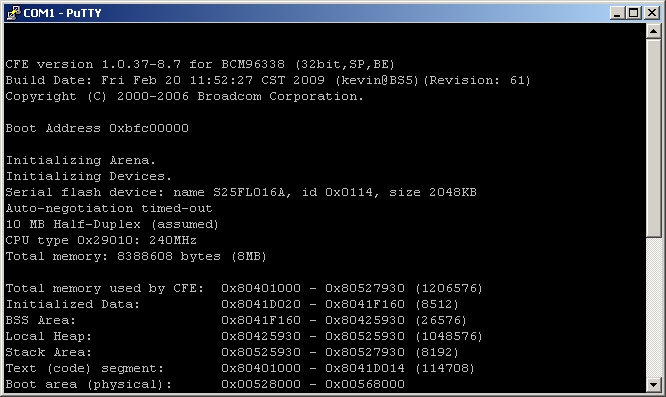Click the Auto-negotiation timed-out message
The width and height of the screenshot is (666, 397).
coord(109,208)
